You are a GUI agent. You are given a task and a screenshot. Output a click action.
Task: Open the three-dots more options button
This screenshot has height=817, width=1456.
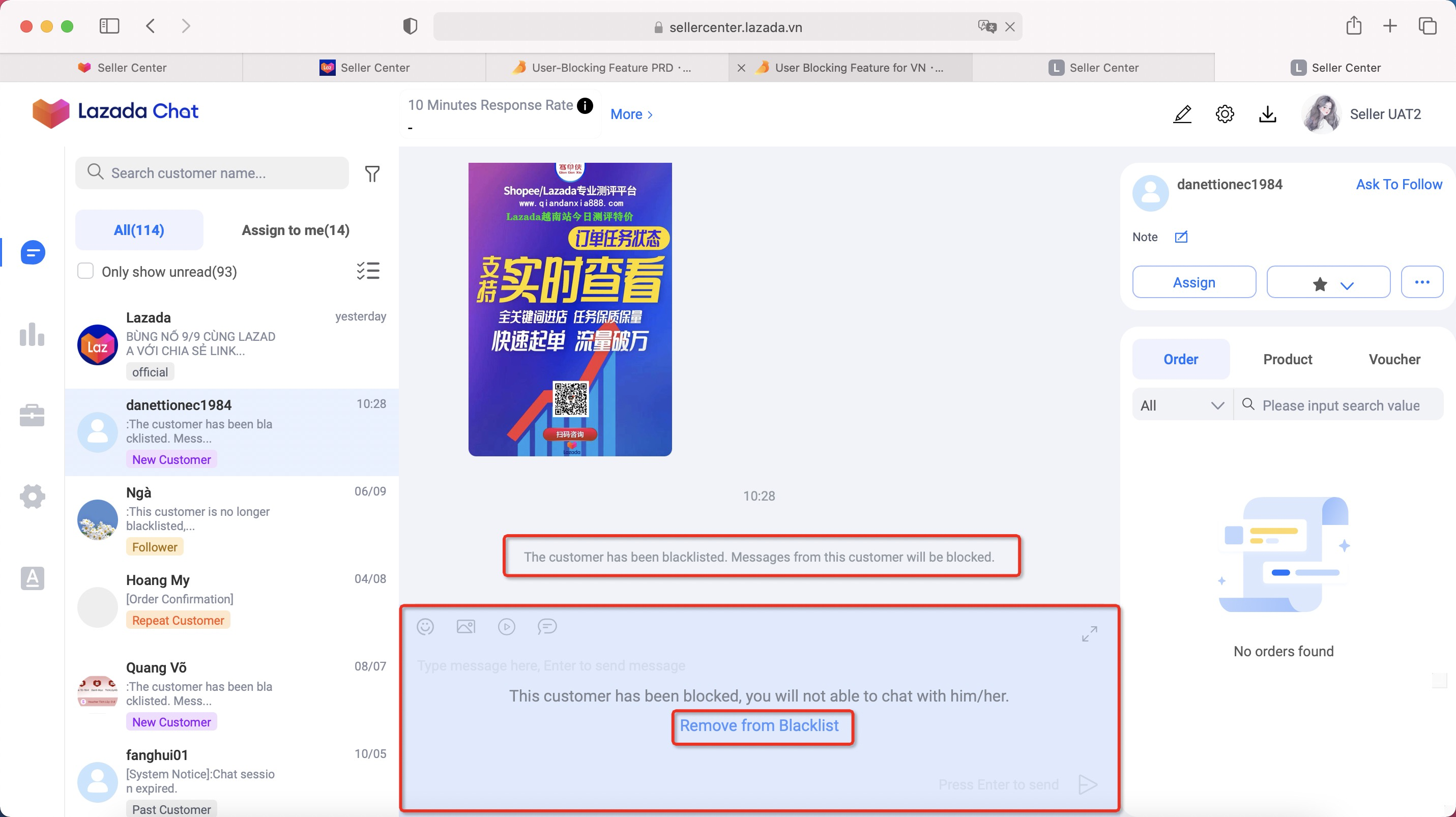tap(1422, 282)
